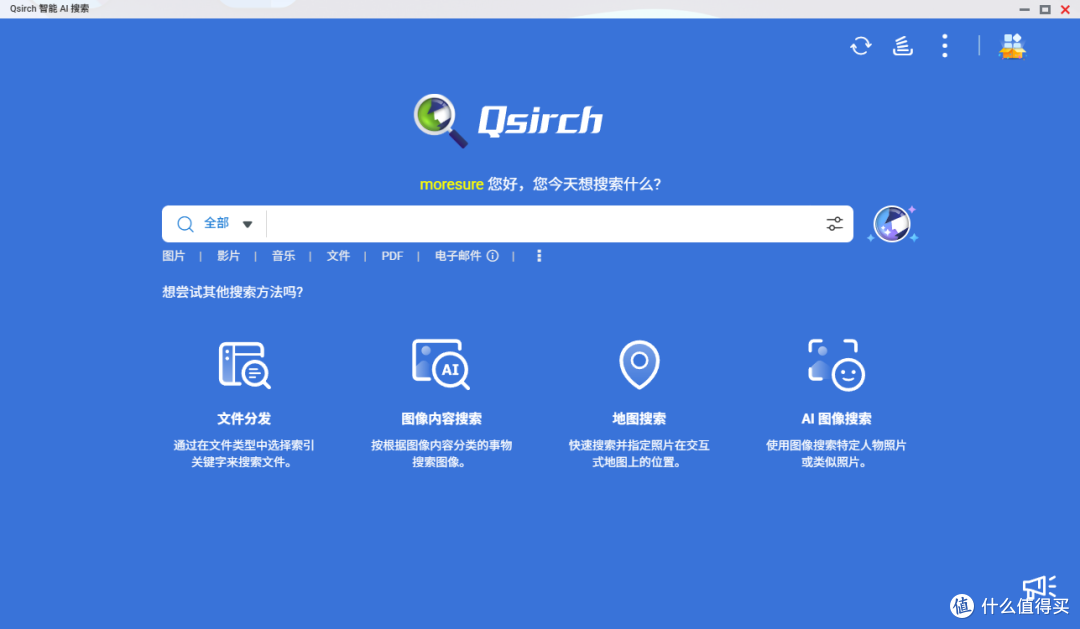This screenshot has height=629, width=1080.
Task: Click description 使用图像搜索特定人物照片
Action: coord(836,445)
